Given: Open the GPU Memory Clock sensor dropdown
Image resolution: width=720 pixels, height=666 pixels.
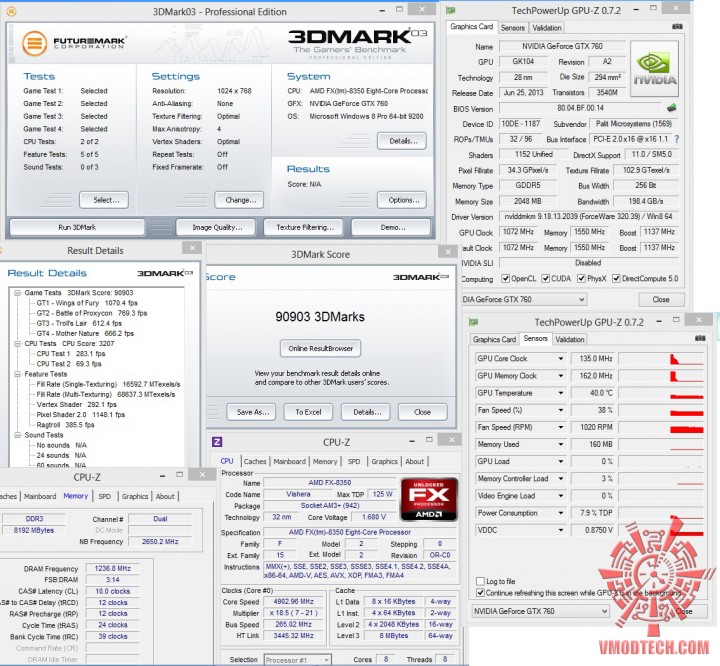Looking at the screenshot, I should point(561,376).
